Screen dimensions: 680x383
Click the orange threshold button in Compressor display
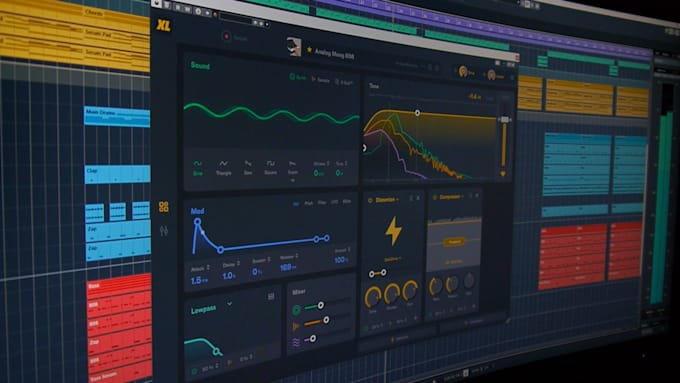point(454,242)
